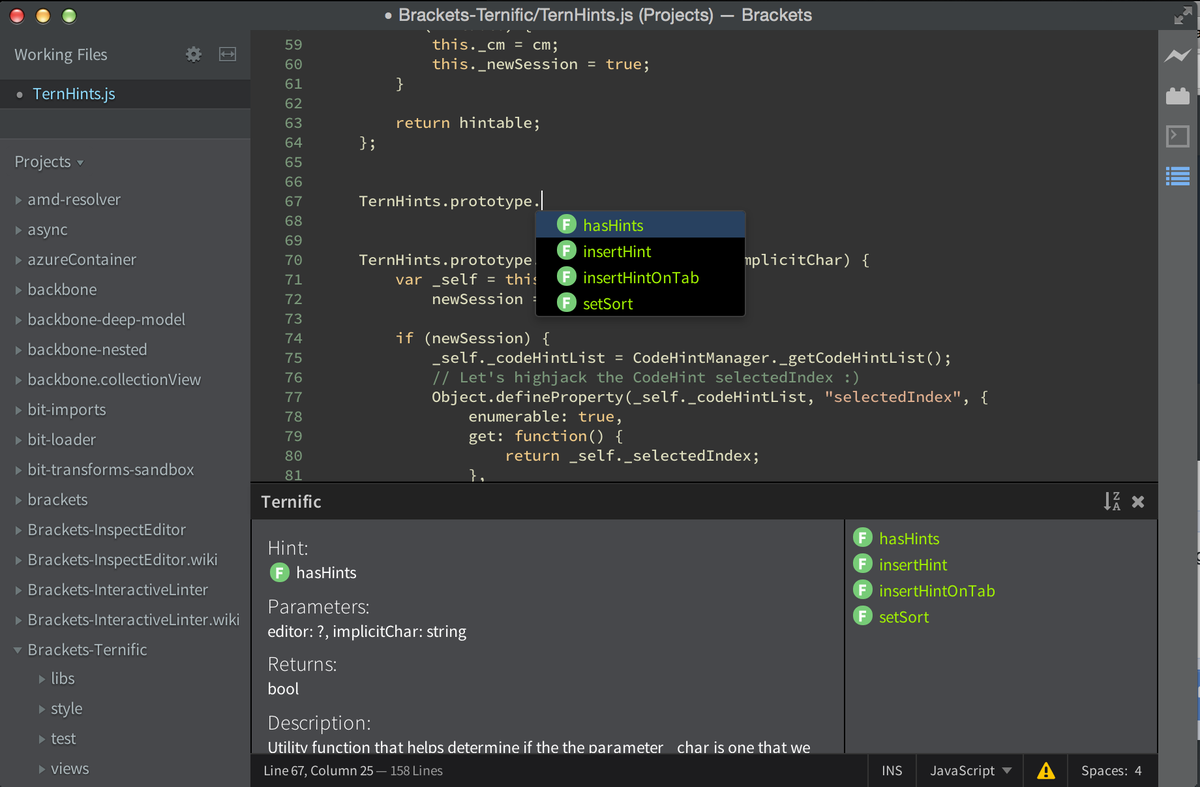Viewport: 1200px width, 787px height.
Task: Click the F icon under the Hint heading
Action: (x=279, y=572)
